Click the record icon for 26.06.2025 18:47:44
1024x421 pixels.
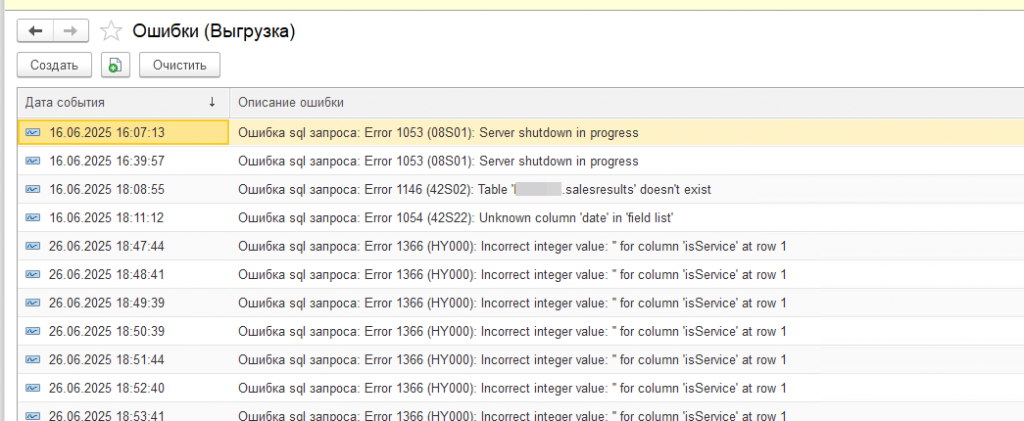[33, 246]
